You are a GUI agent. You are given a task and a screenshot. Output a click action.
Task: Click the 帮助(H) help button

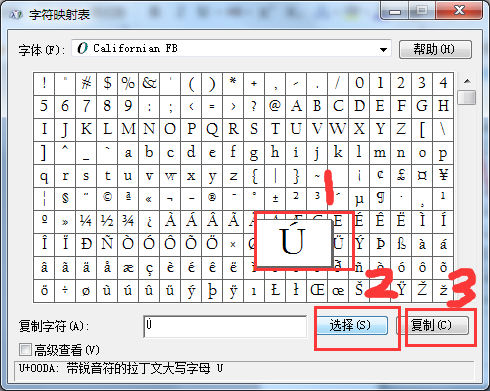click(435, 50)
